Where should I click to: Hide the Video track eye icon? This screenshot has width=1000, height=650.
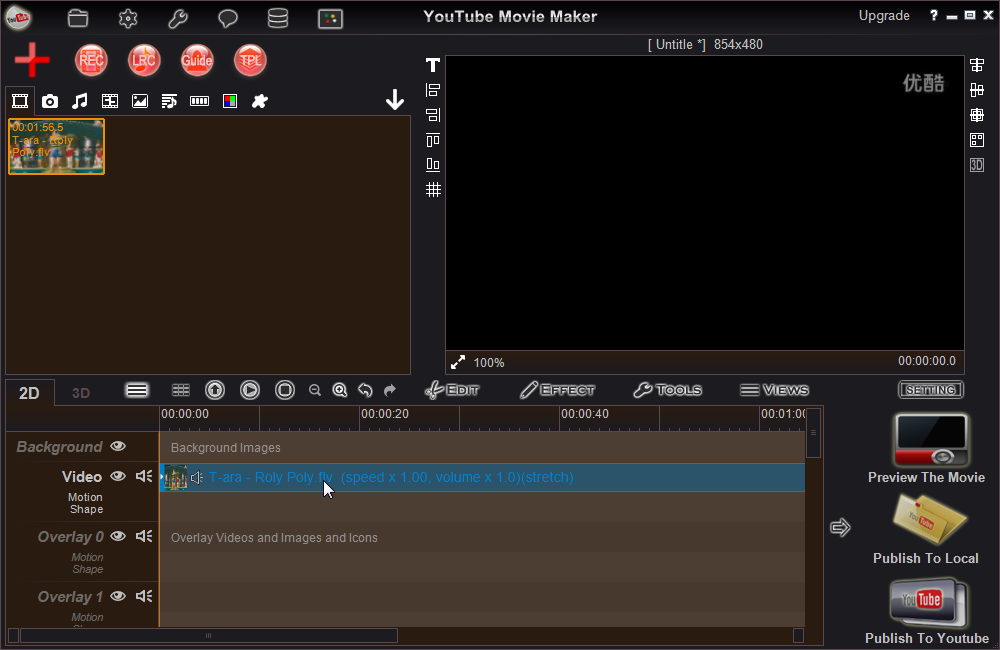pyautogui.click(x=118, y=476)
